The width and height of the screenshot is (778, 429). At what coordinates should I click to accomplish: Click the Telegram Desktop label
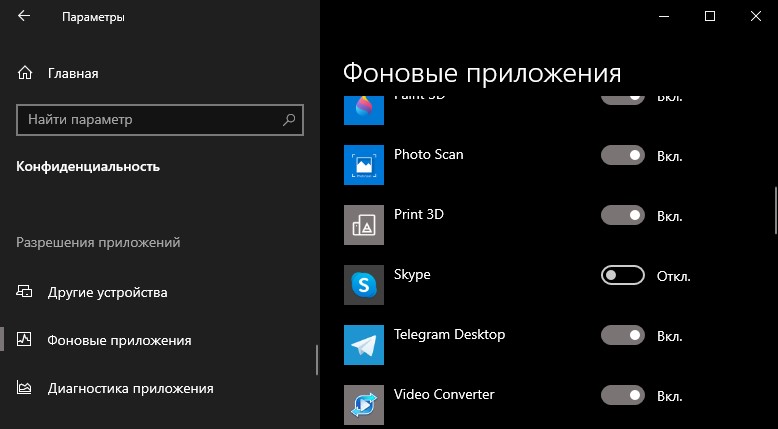[x=450, y=335]
